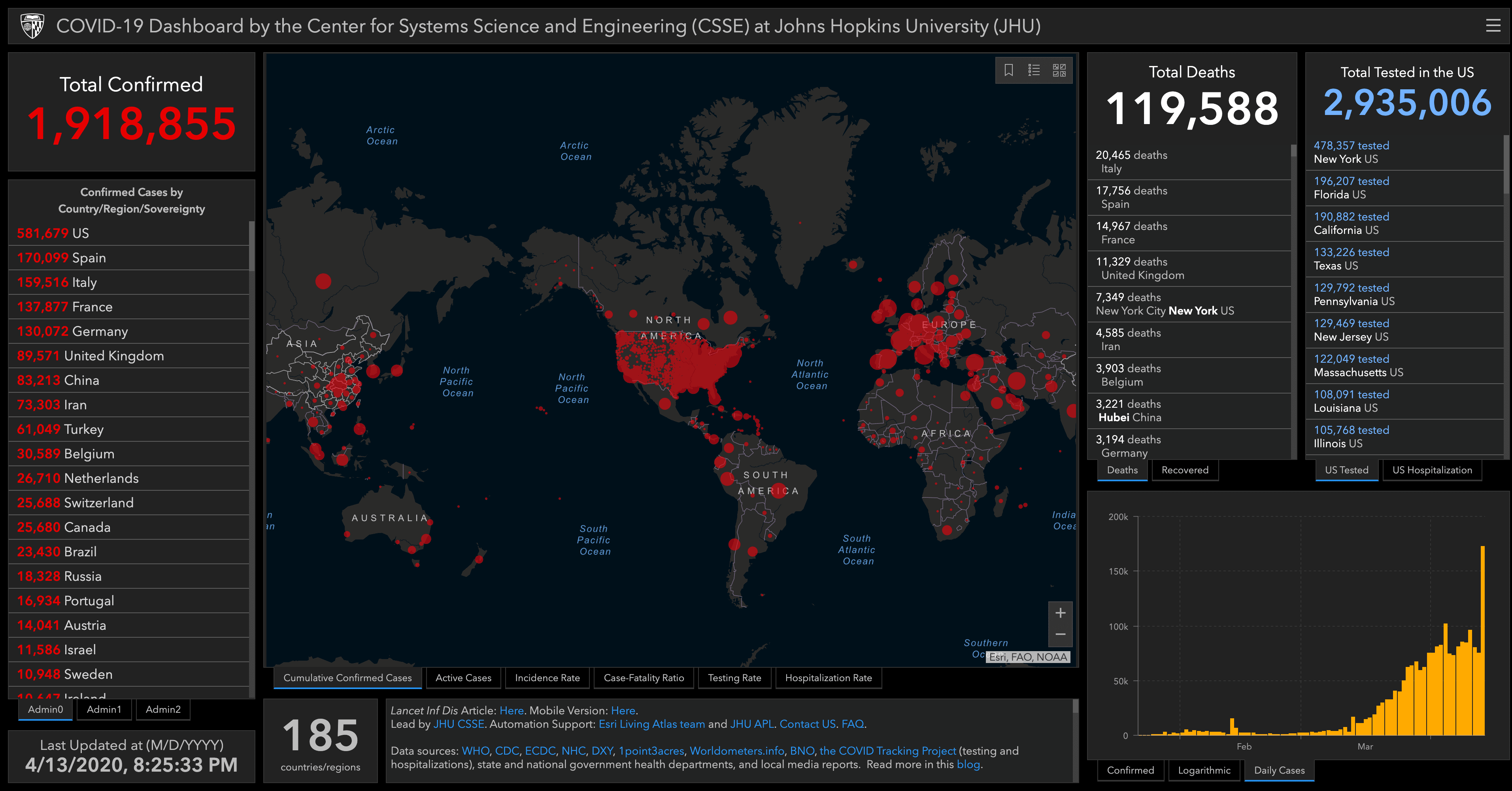Open the COVID Tracking Project link

tap(887, 751)
